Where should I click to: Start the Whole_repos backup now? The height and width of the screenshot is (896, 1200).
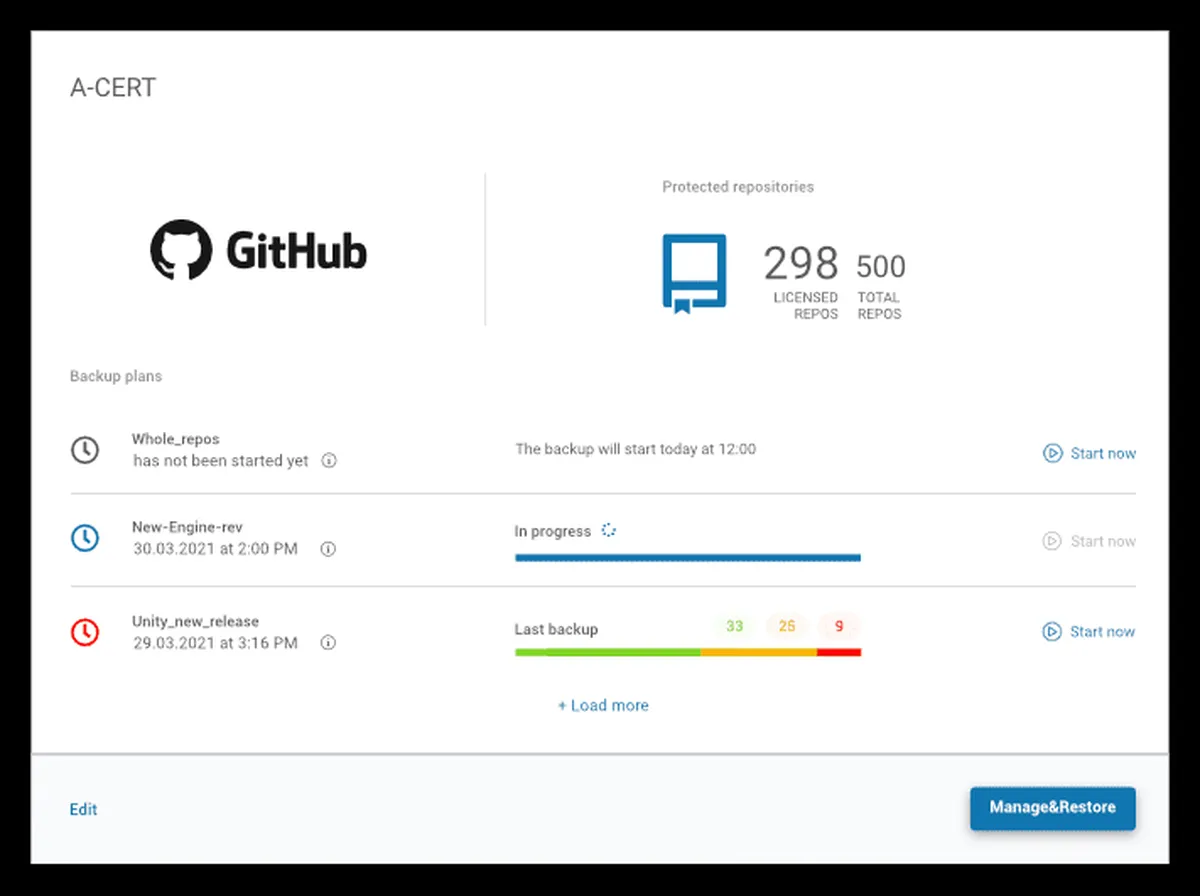pyautogui.click(x=1089, y=453)
